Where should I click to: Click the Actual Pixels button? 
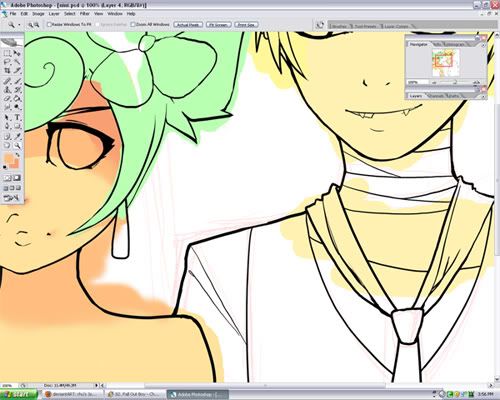click(188, 25)
